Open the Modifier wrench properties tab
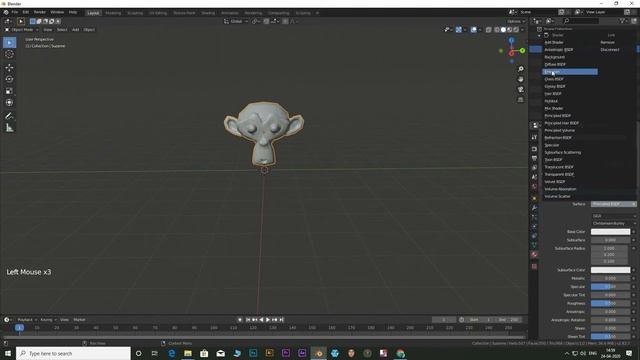Viewport: 640px width, 360px height. (534, 208)
